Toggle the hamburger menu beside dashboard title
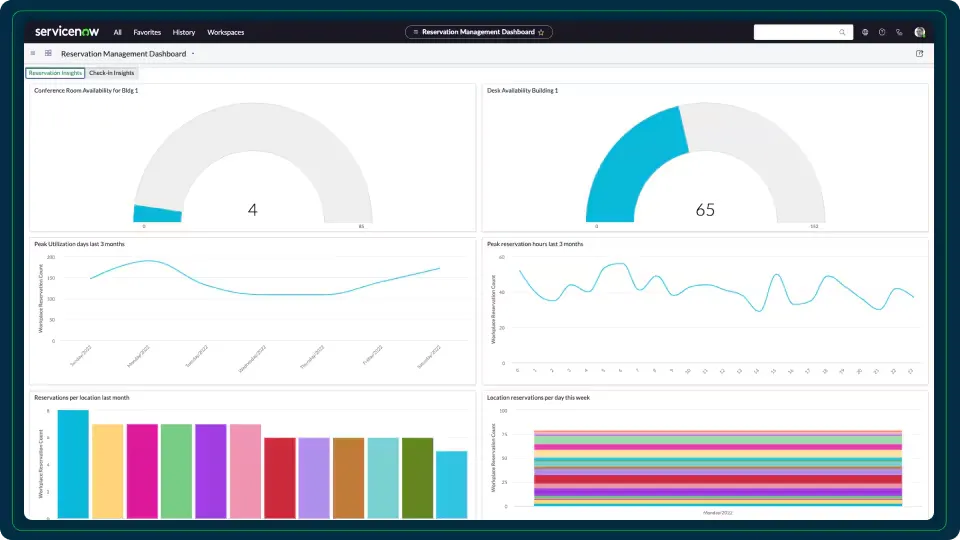This screenshot has height=540, width=960. coord(33,53)
